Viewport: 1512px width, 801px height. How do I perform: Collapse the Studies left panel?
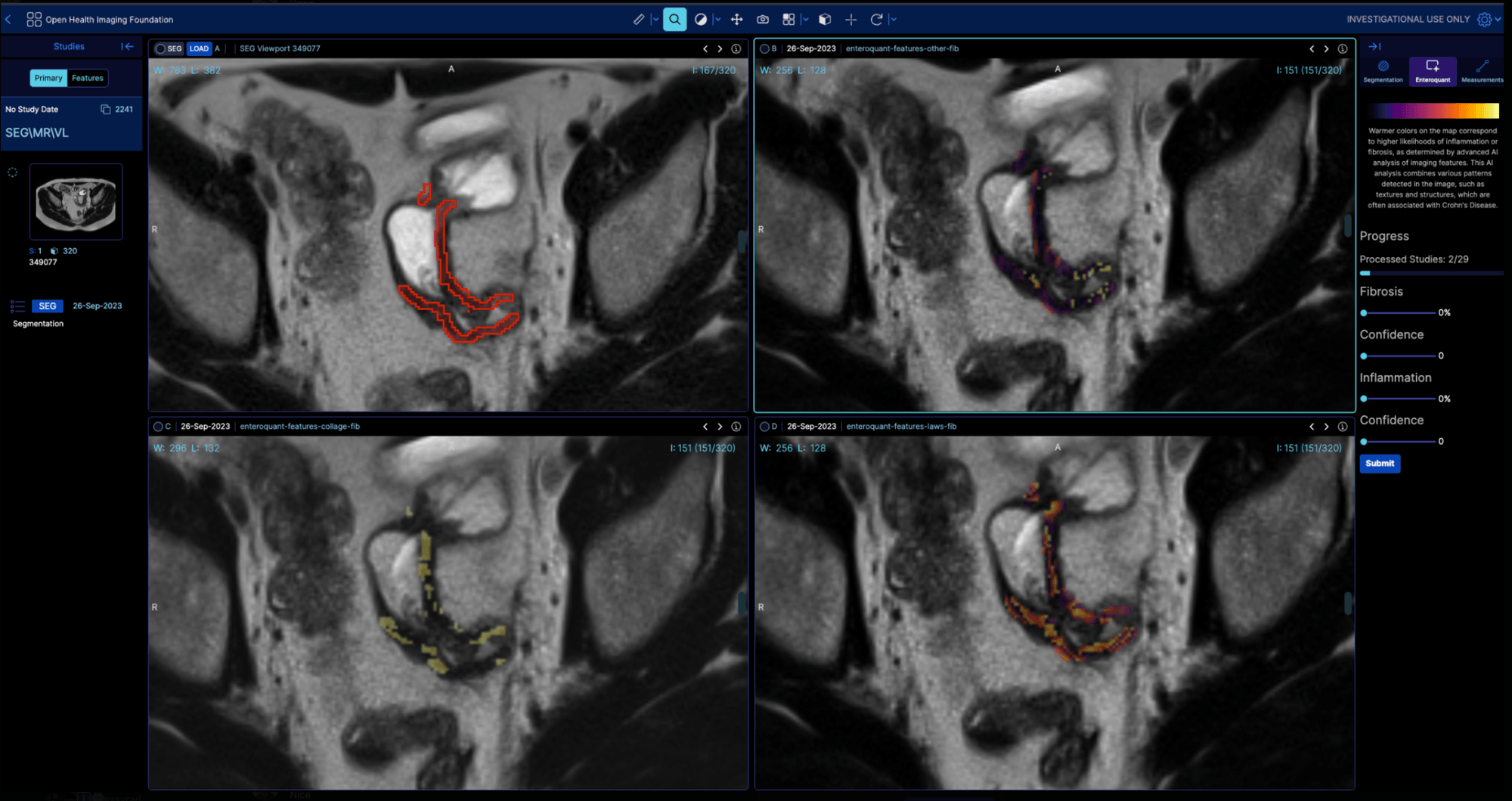coord(127,47)
